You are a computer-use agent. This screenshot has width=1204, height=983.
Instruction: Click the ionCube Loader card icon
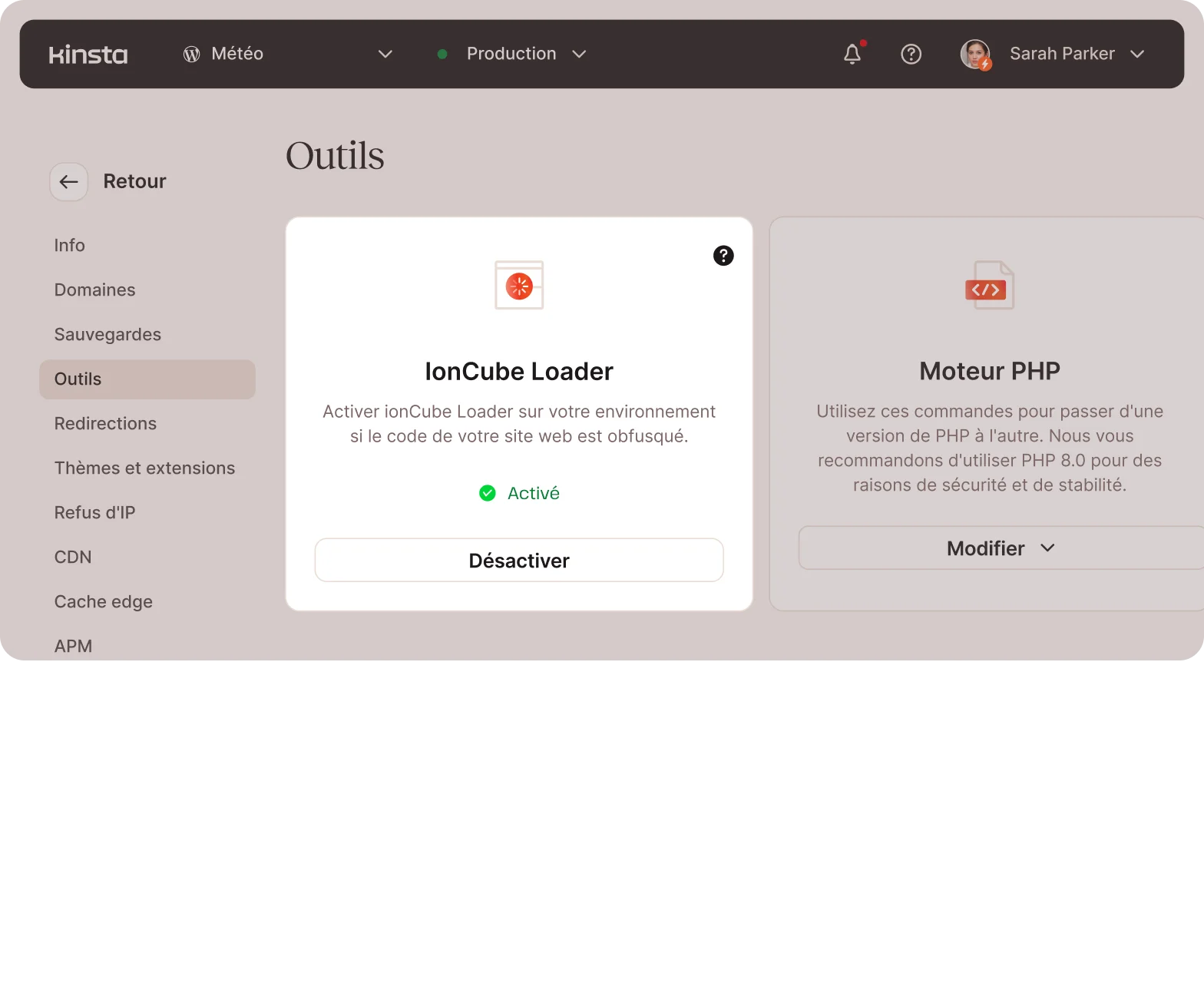(519, 286)
